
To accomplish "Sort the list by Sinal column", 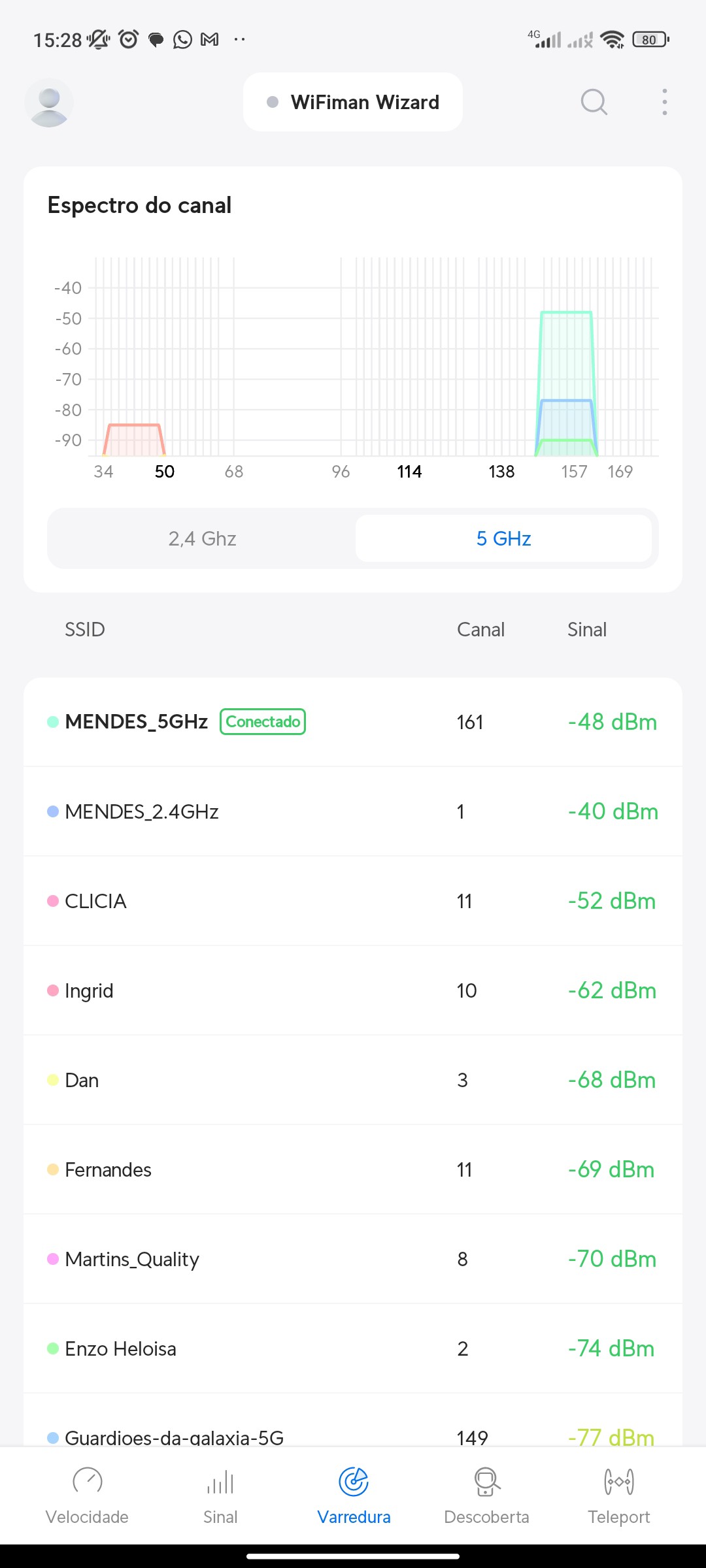I will [586, 629].
